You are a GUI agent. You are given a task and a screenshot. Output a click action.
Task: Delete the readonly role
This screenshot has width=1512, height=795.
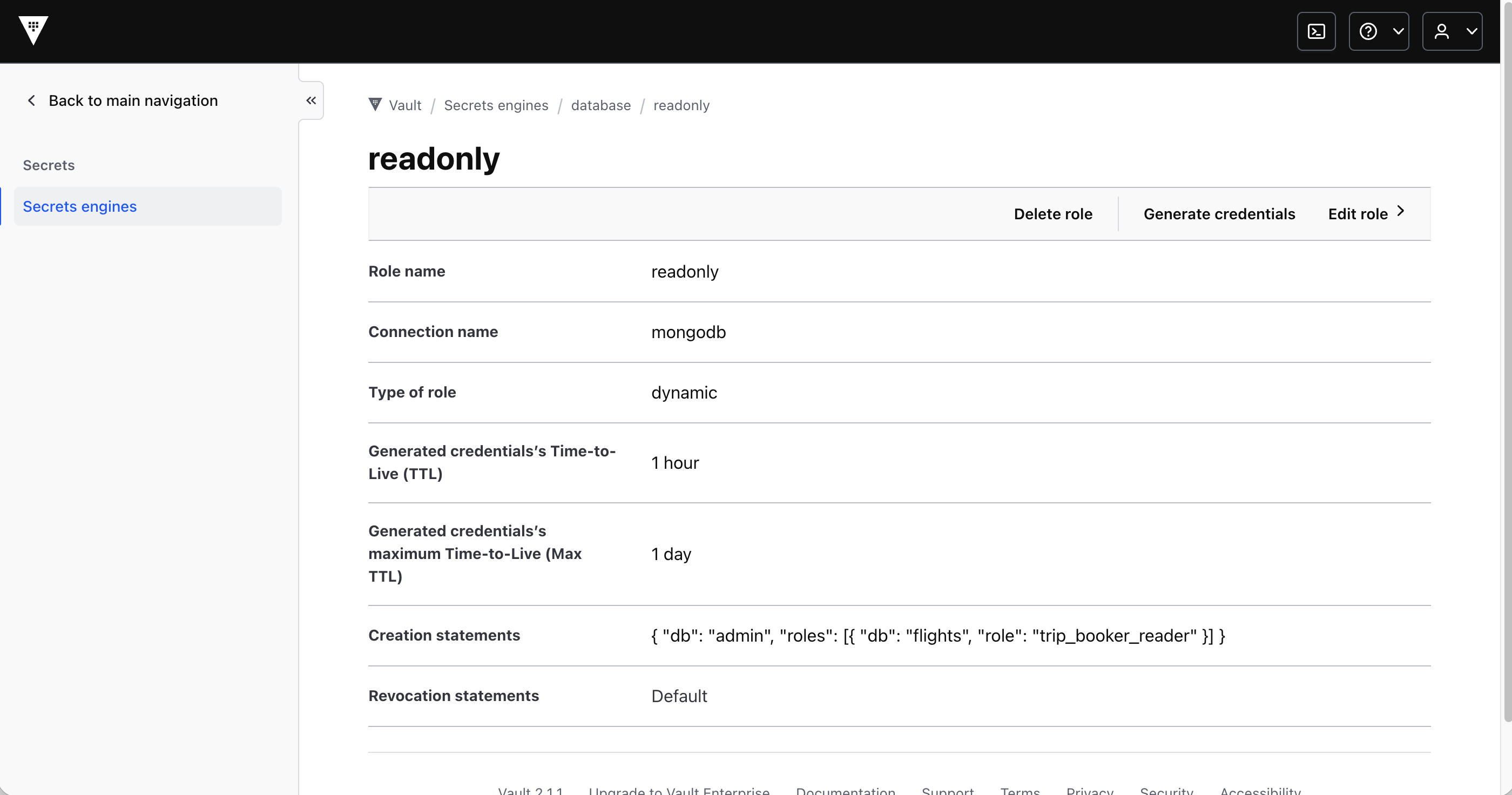click(x=1053, y=214)
